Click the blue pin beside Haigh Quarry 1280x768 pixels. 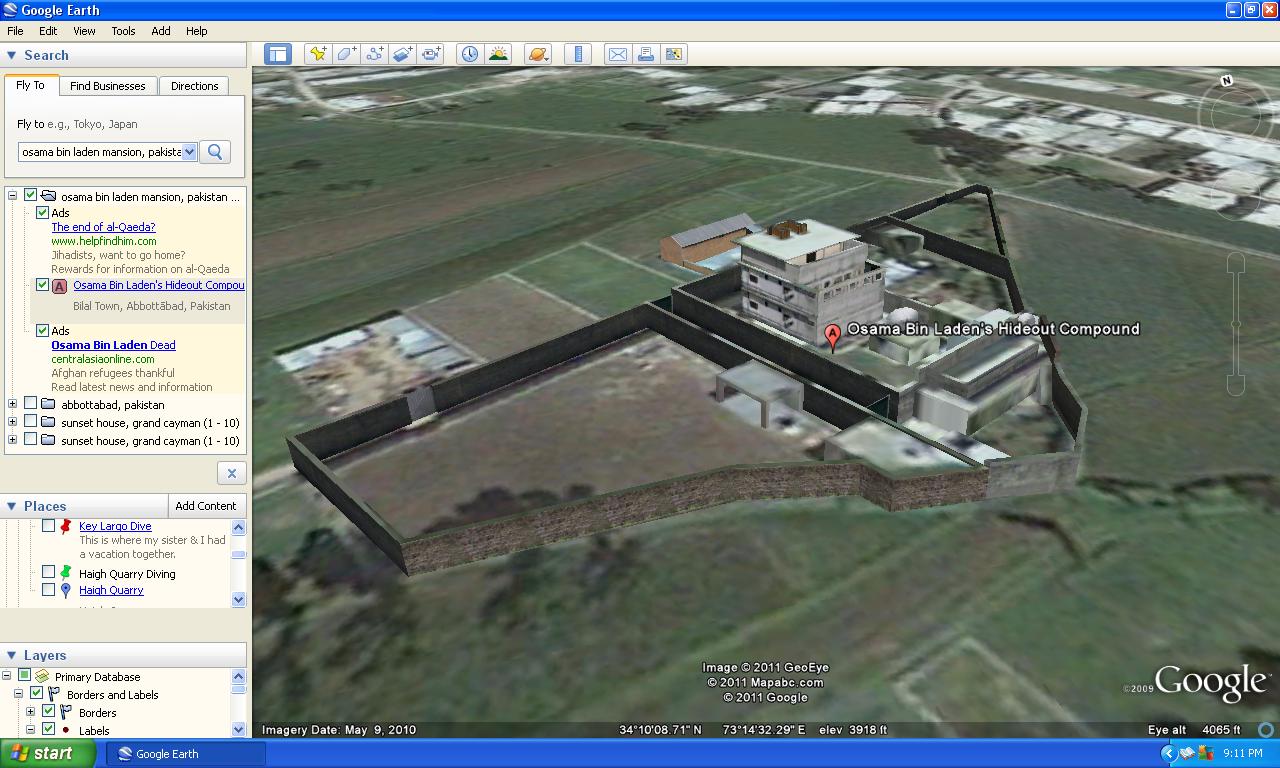coord(66,590)
